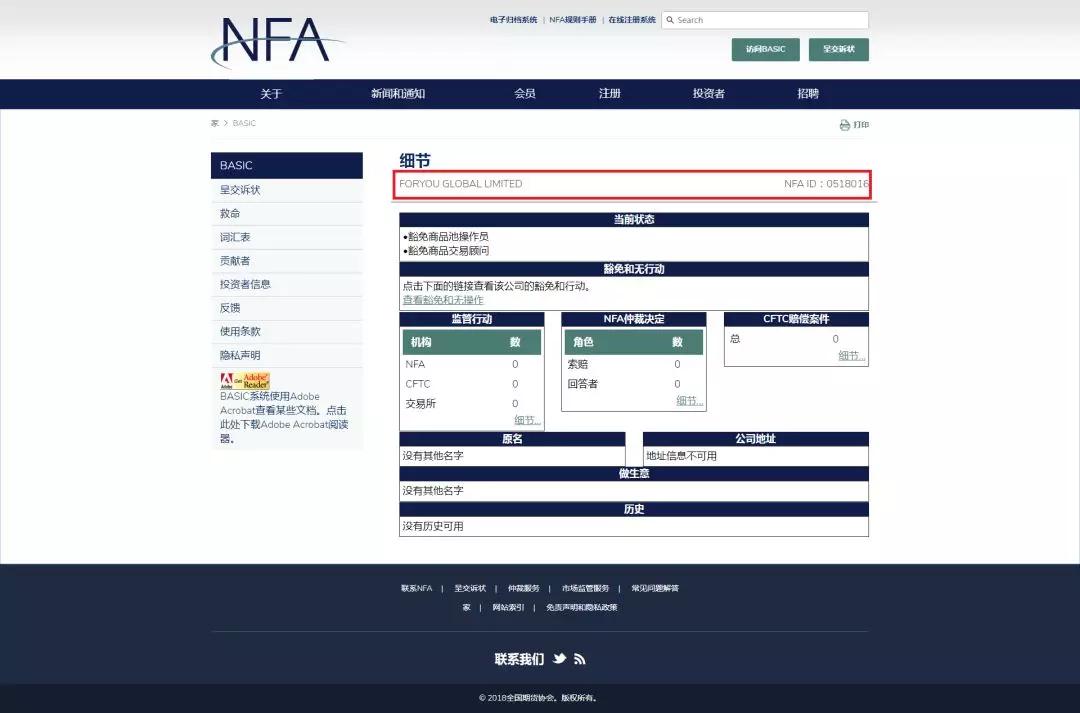
Task: Click inside the Search input field
Action: tap(770, 19)
